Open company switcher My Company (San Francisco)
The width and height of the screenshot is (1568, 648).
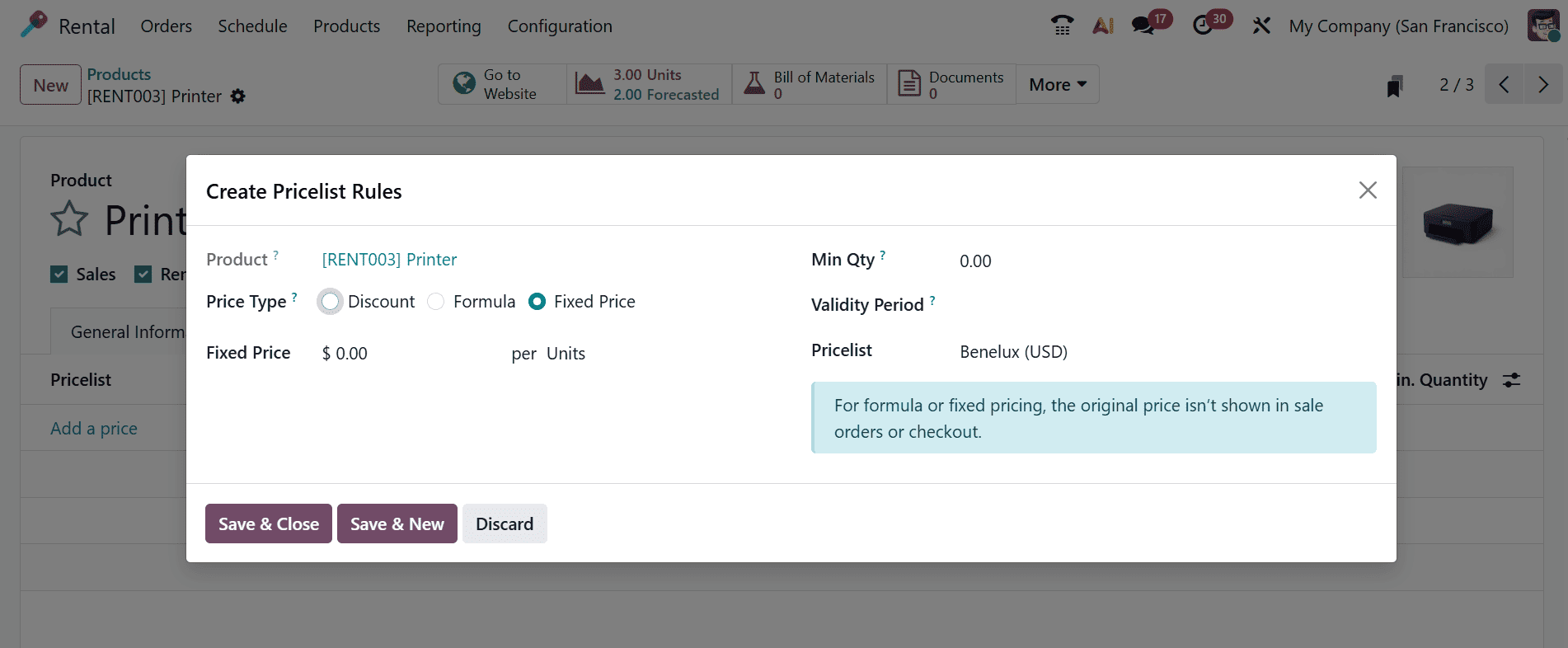click(1398, 26)
